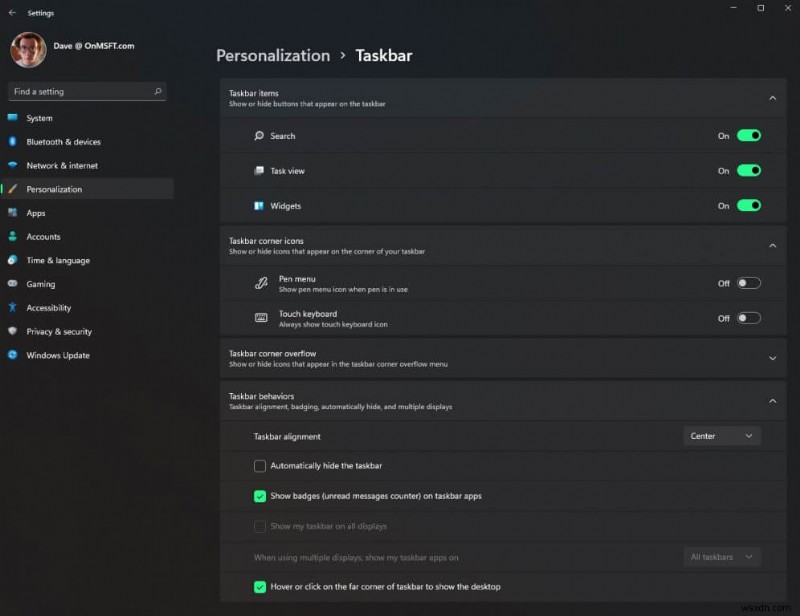Screen dimensions: 800x616
Task: Click the Network & internet icon
Action: click(15, 165)
